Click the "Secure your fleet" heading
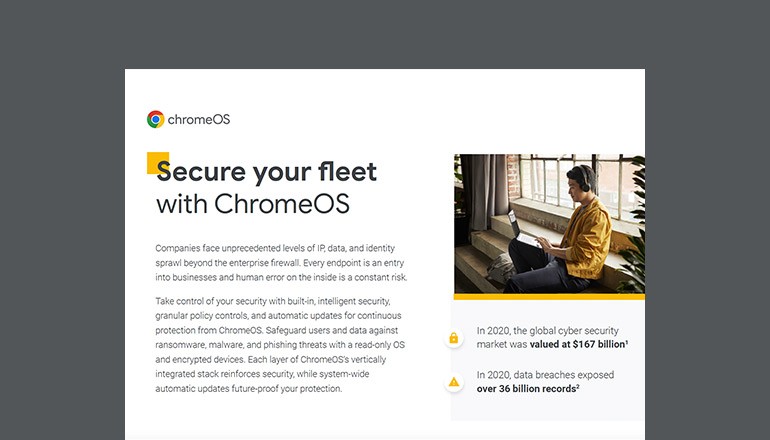The width and height of the screenshot is (770, 440). pos(267,172)
